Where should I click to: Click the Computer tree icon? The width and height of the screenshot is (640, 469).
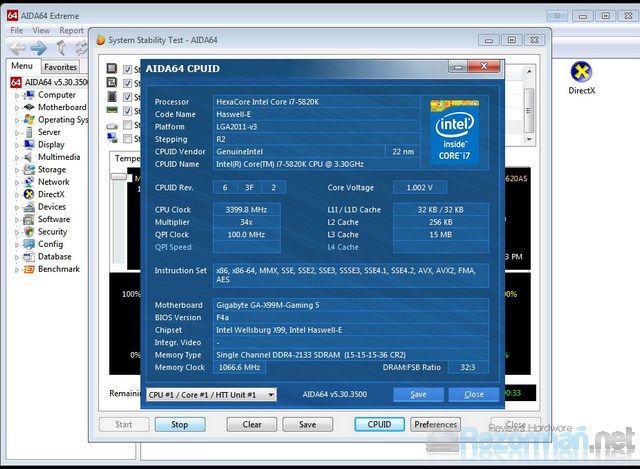[x=29, y=95]
